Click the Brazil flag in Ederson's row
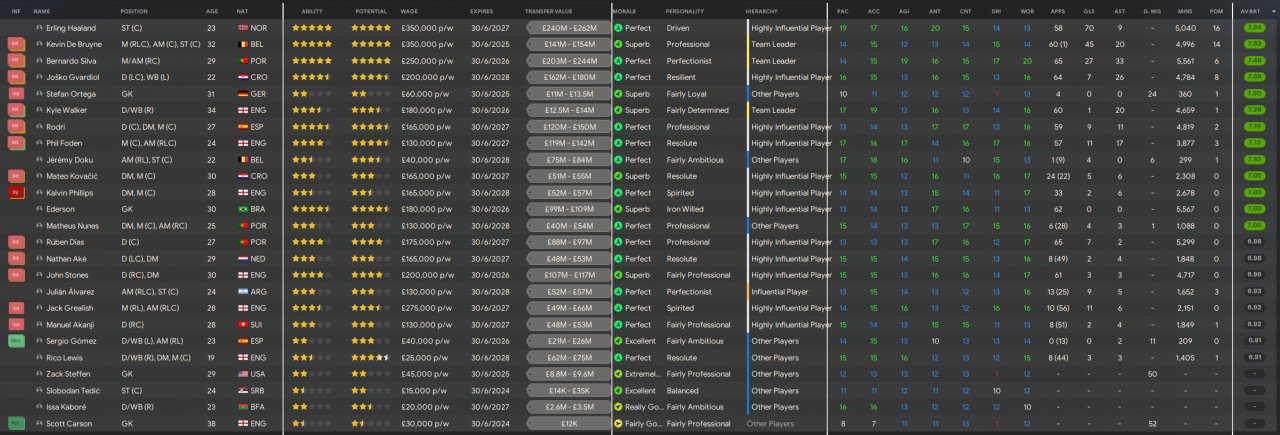Image resolution: width=1280 pixels, height=435 pixels. click(243, 209)
